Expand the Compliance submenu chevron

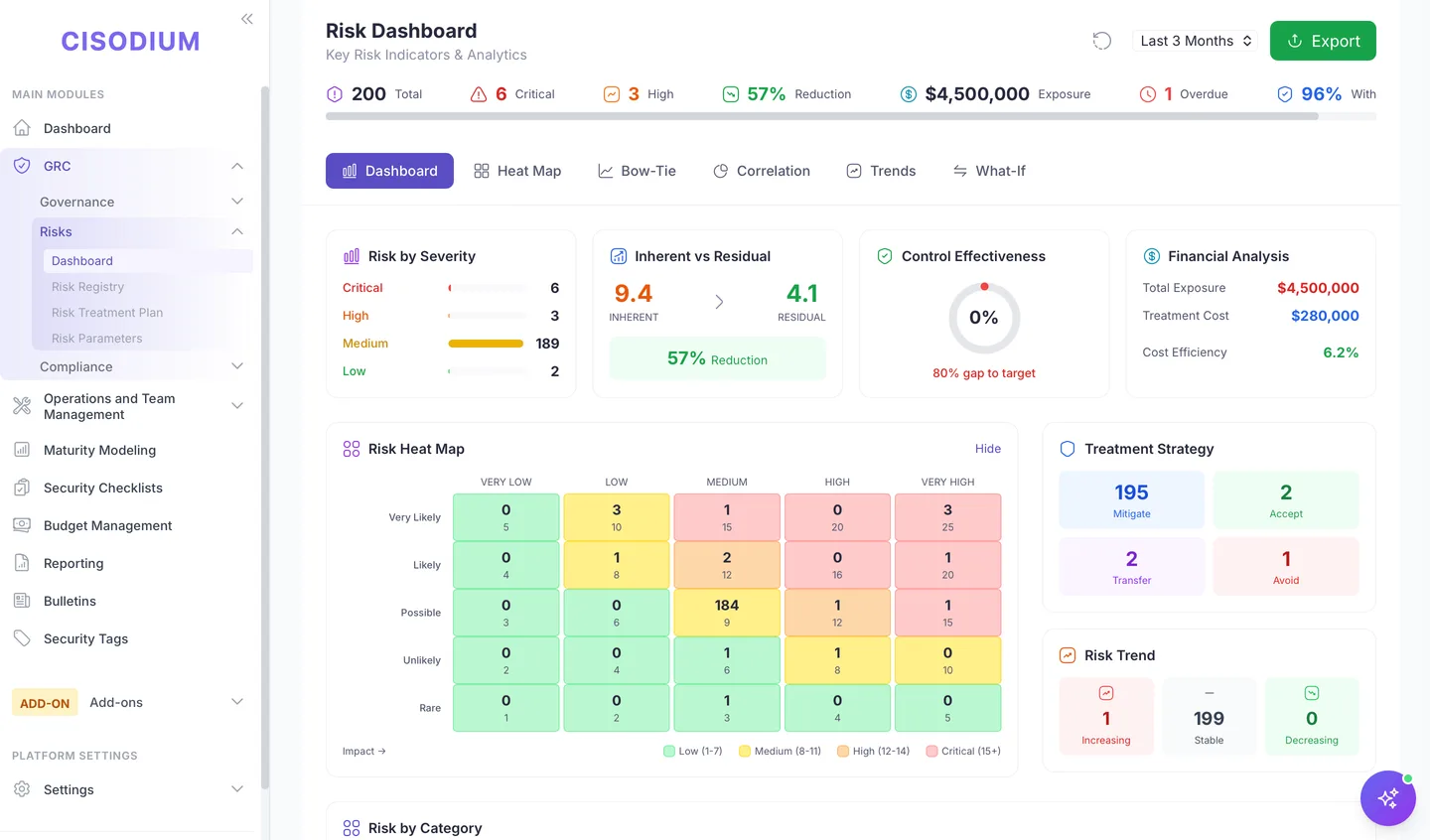237,366
